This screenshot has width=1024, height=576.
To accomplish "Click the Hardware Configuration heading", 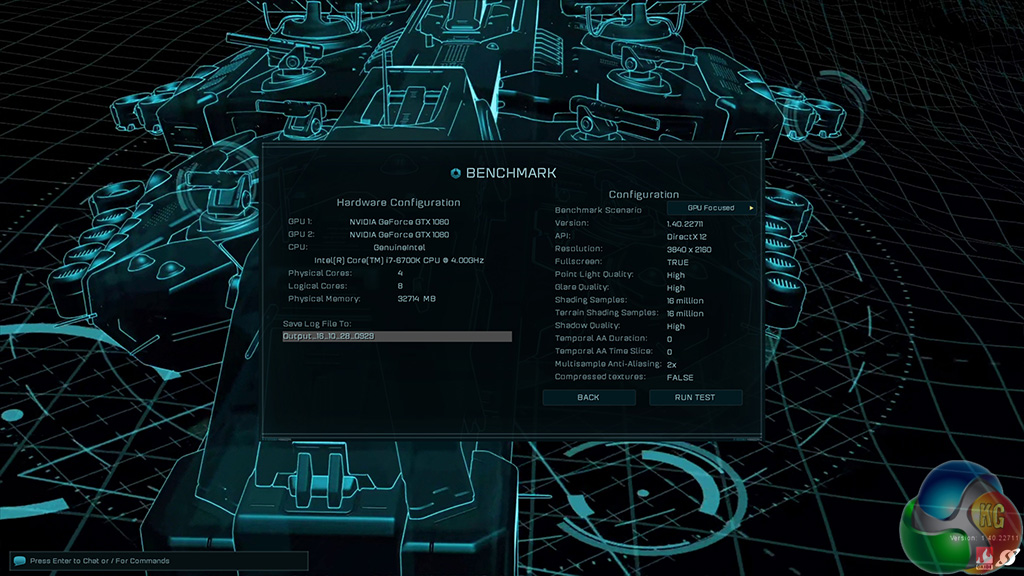I will [398, 202].
